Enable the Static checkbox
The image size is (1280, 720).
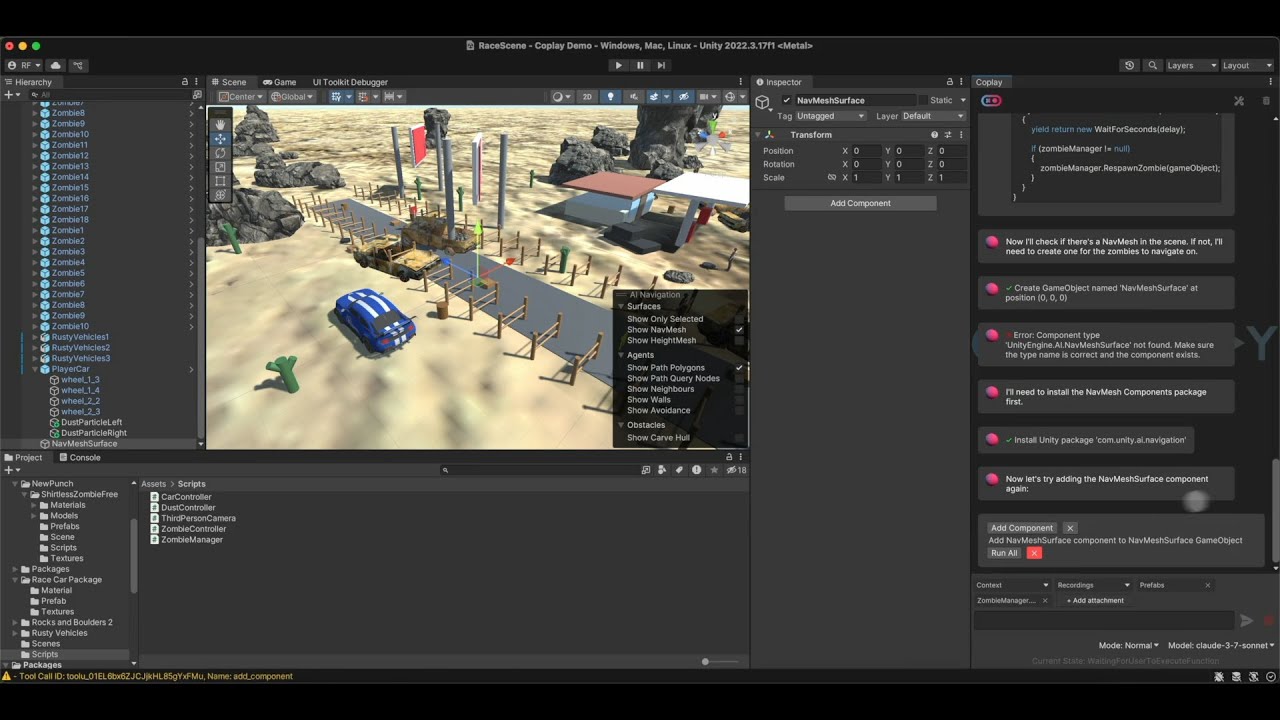pyautogui.click(x=921, y=100)
